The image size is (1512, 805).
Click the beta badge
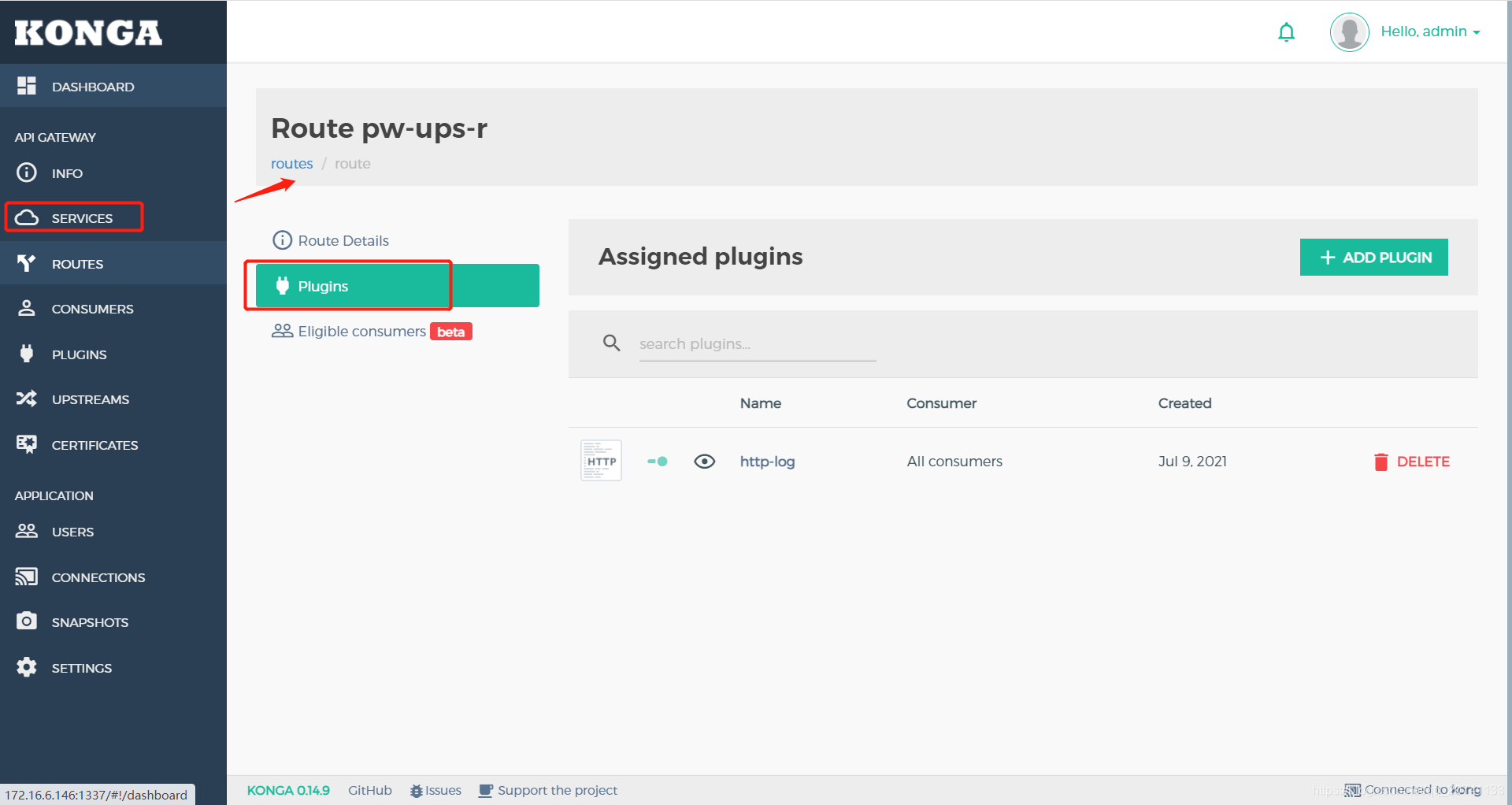(451, 332)
